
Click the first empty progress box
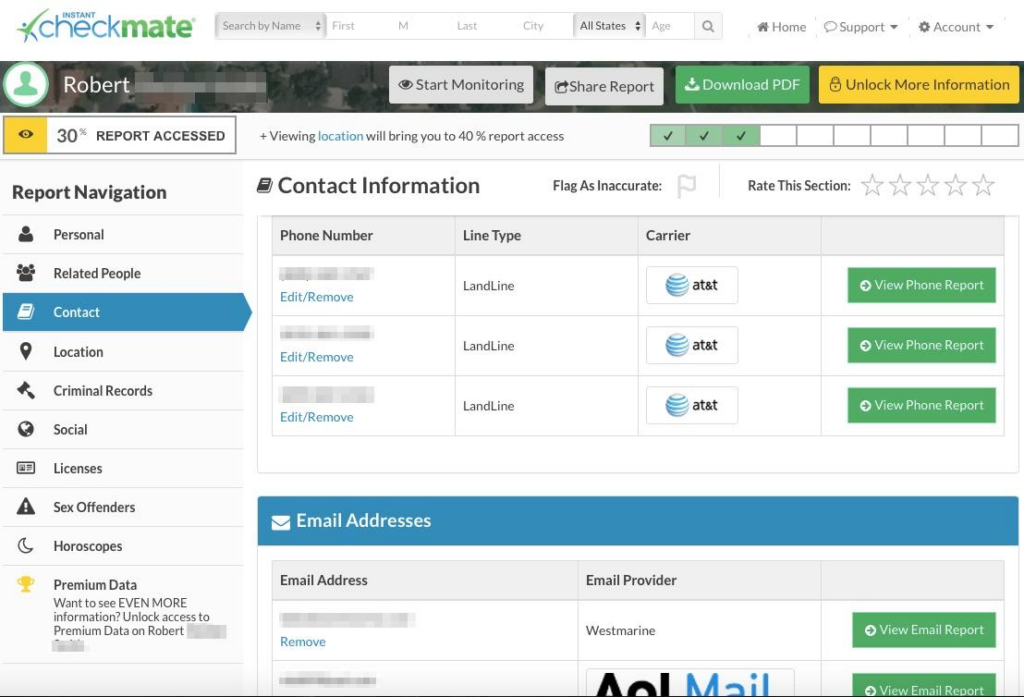[778, 136]
